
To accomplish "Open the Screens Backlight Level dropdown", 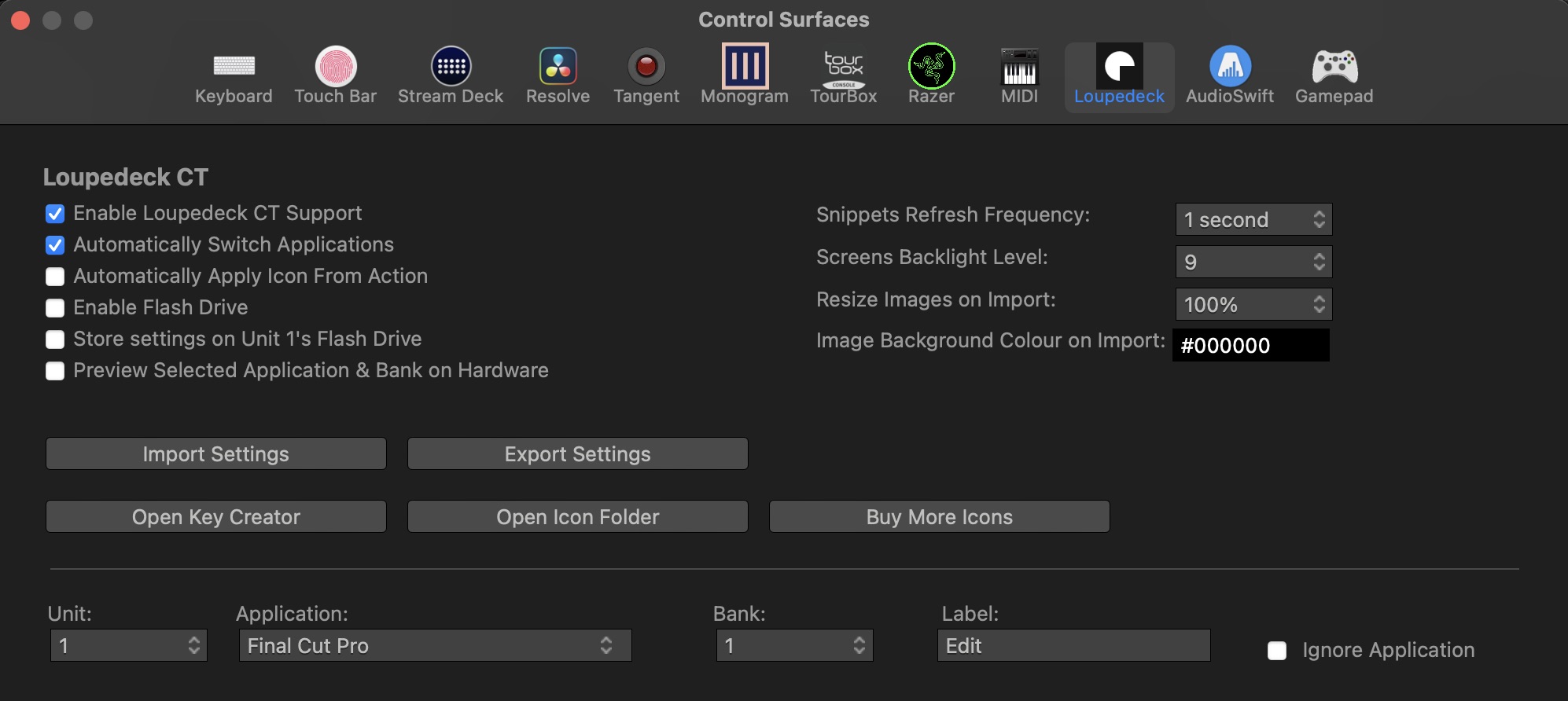I will 1254,262.
